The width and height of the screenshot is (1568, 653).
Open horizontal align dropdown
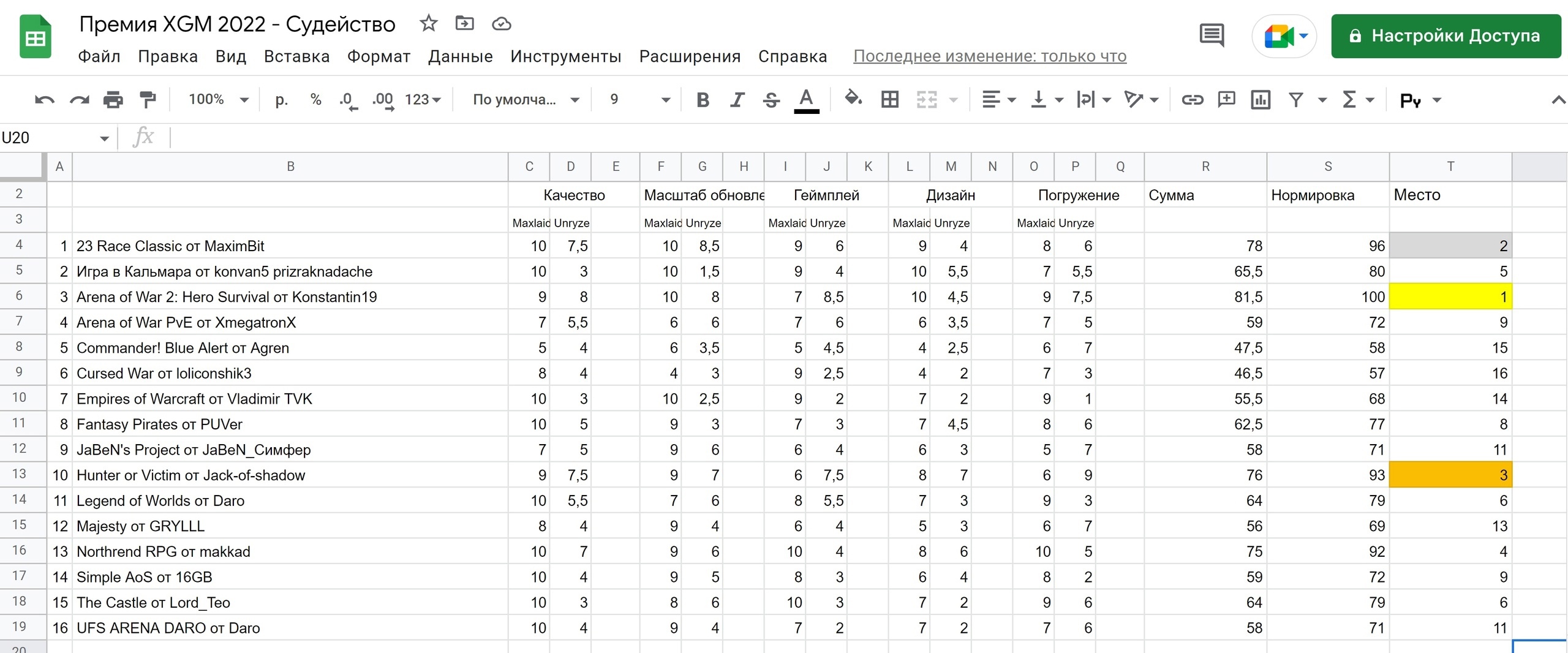click(x=998, y=100)
